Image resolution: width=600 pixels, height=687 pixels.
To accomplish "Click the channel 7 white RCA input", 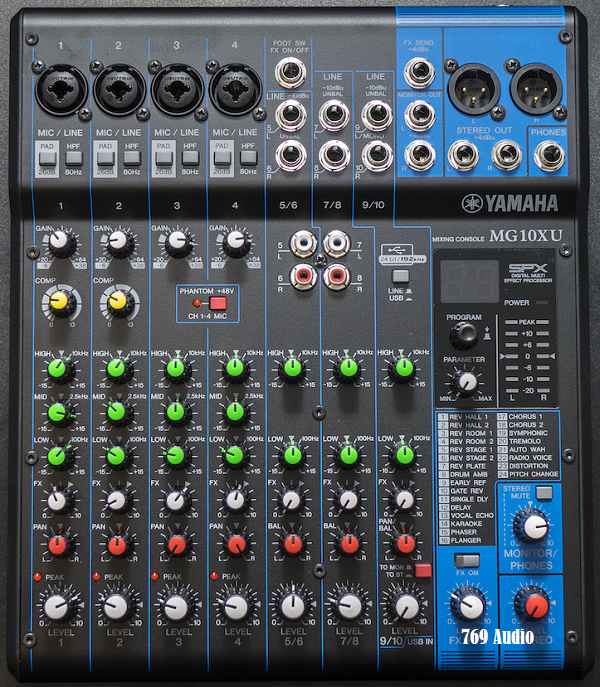I will (337, 243).
